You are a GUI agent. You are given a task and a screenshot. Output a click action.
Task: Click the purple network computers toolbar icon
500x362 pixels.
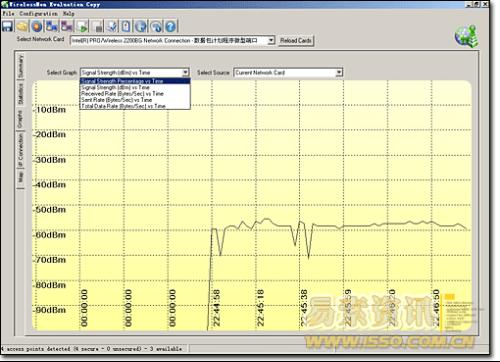67,26
